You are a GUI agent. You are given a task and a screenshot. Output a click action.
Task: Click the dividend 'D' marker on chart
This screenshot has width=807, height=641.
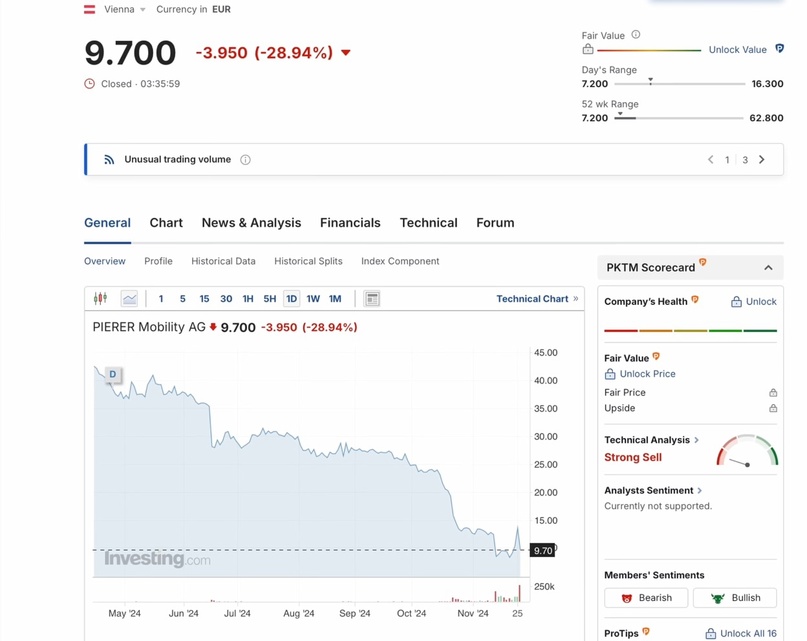pyautogui.click(x=112, y=374)
